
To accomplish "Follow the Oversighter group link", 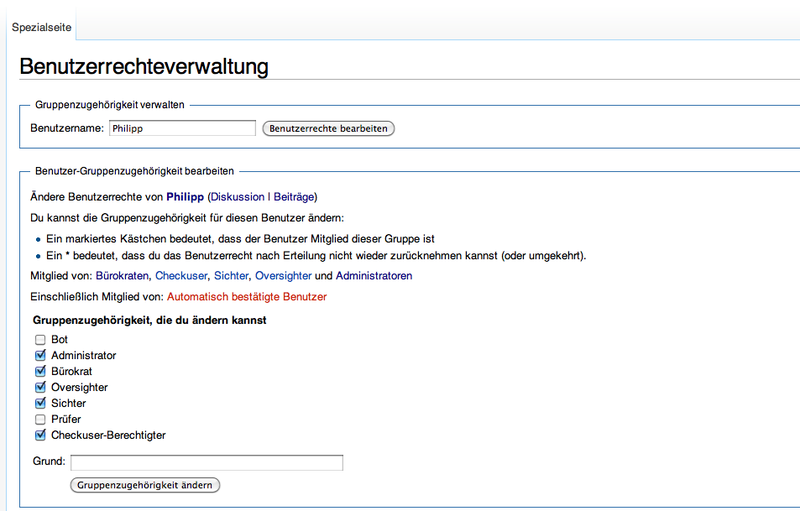I will (x=283, y=275).
